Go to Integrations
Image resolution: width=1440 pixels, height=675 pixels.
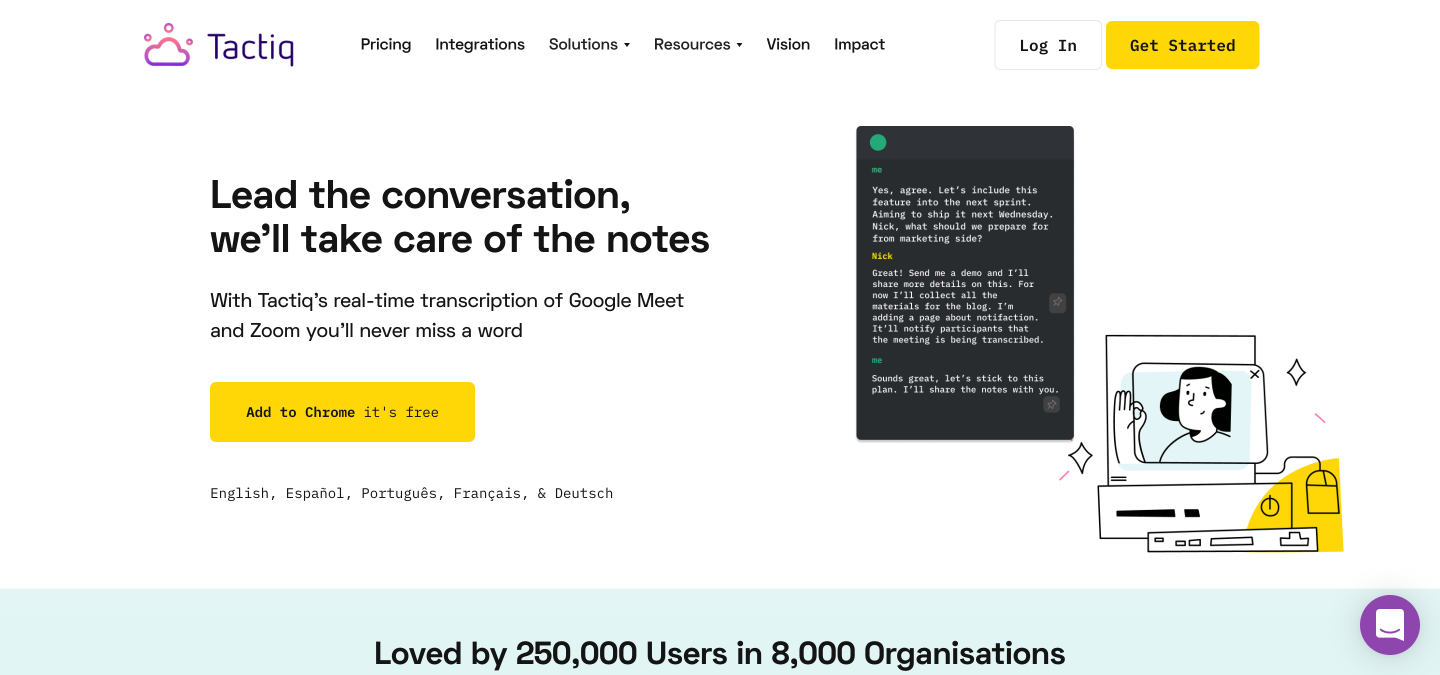click(480, 44)
